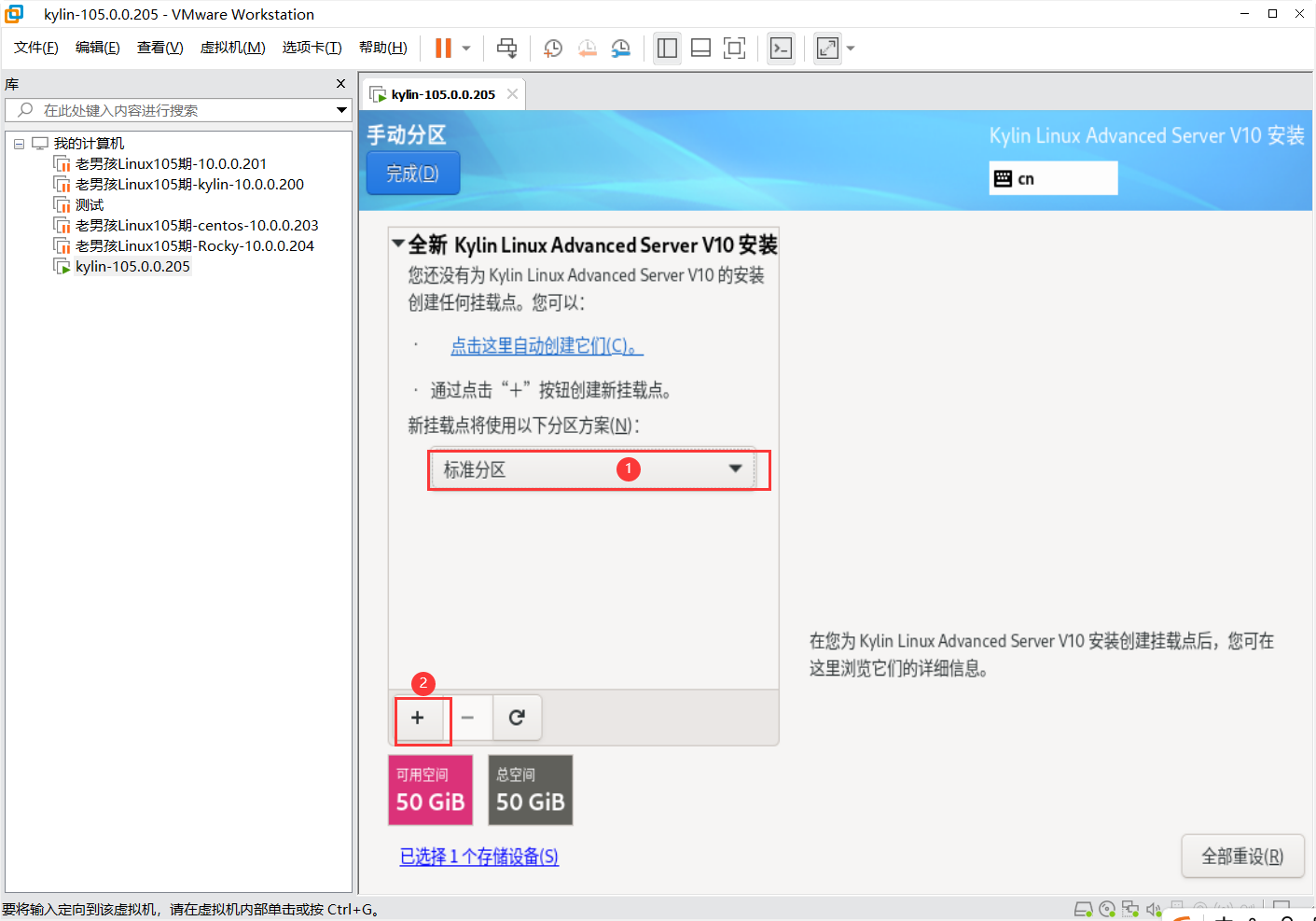Open the power options dropdown arrow beside pause

[x=466, y=49]
